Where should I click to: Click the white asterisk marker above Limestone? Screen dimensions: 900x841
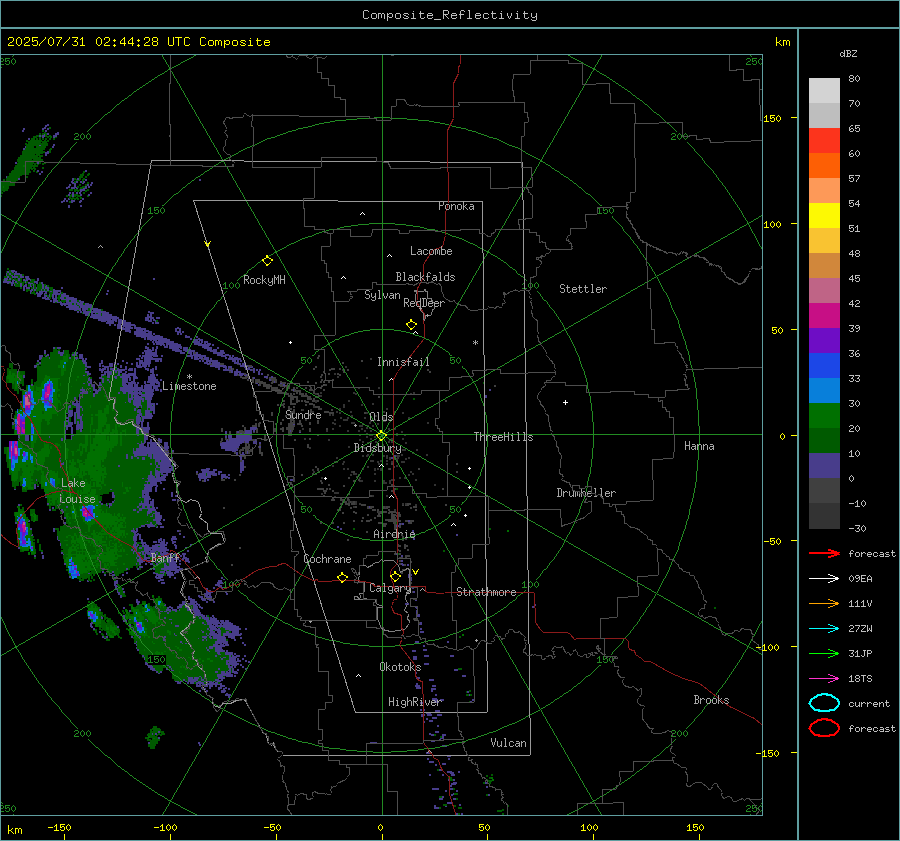coord(189,377)
